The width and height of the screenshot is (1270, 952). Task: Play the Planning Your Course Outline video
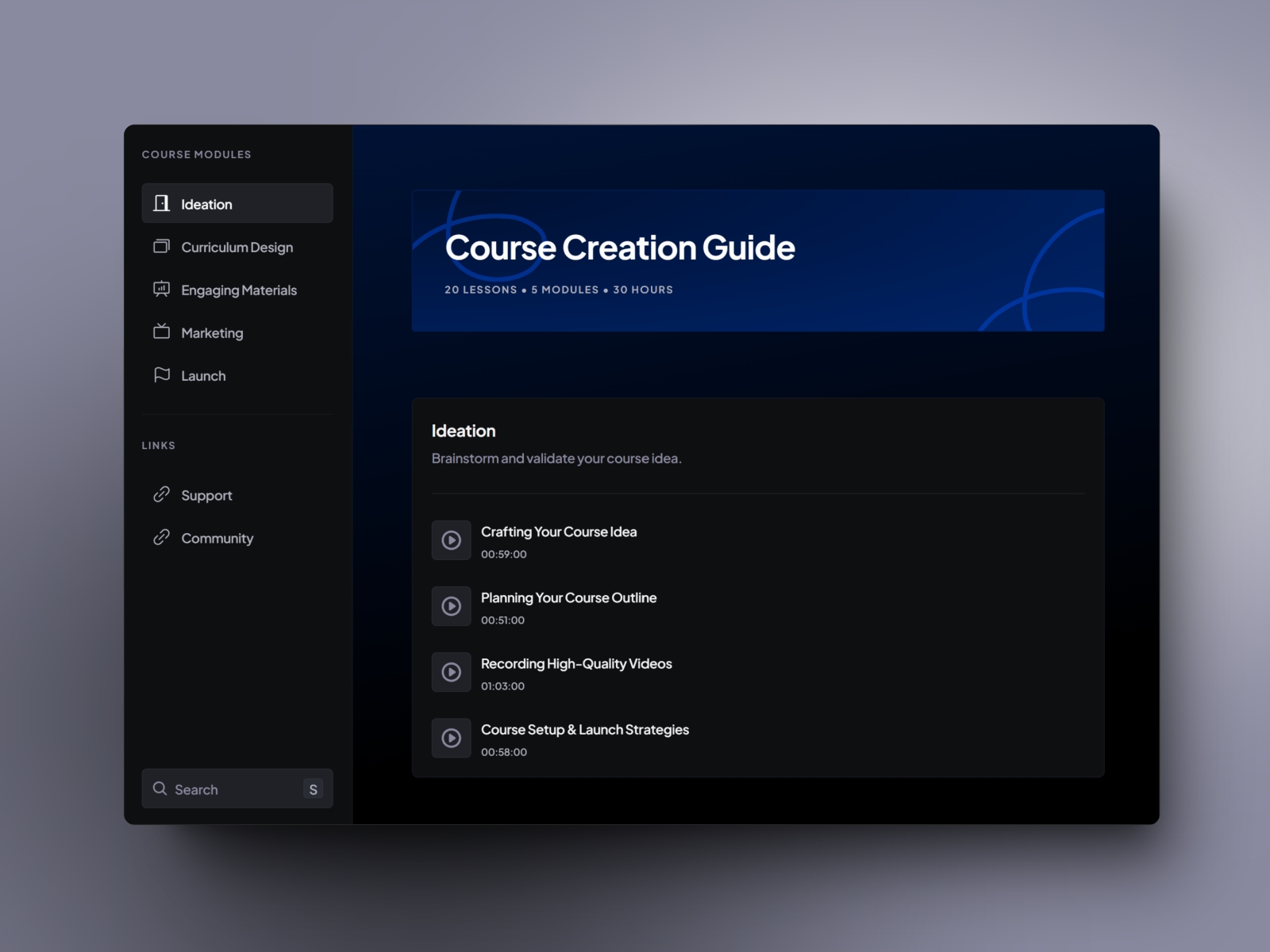click(x=451, y=606)
